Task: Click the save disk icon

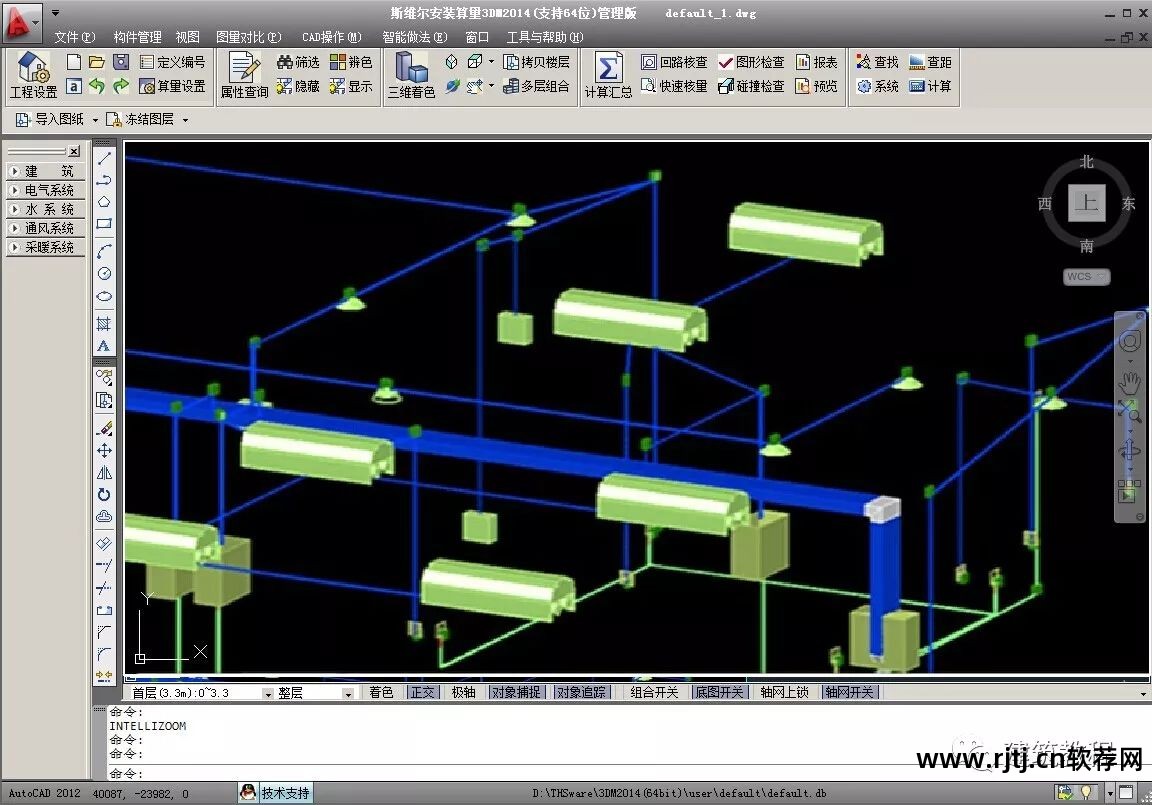Action: (121, 62)
